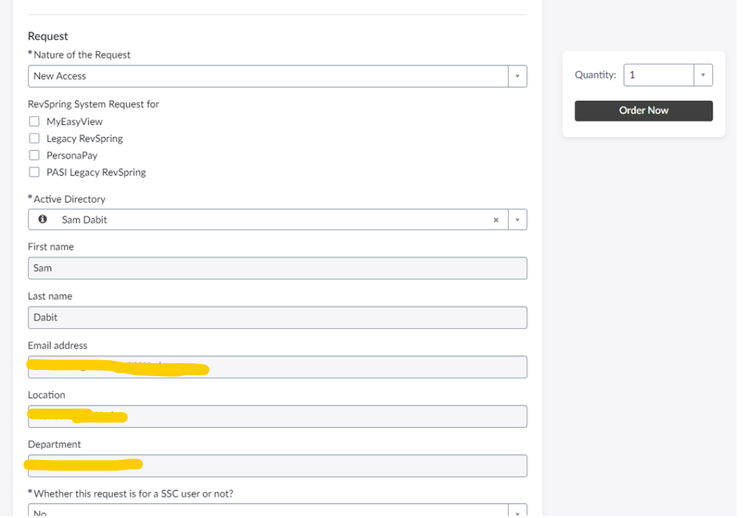This screenshot has height=518, width=743.
Task: Click the info icon beside Sam Dabit
Action: coord(43,219)
